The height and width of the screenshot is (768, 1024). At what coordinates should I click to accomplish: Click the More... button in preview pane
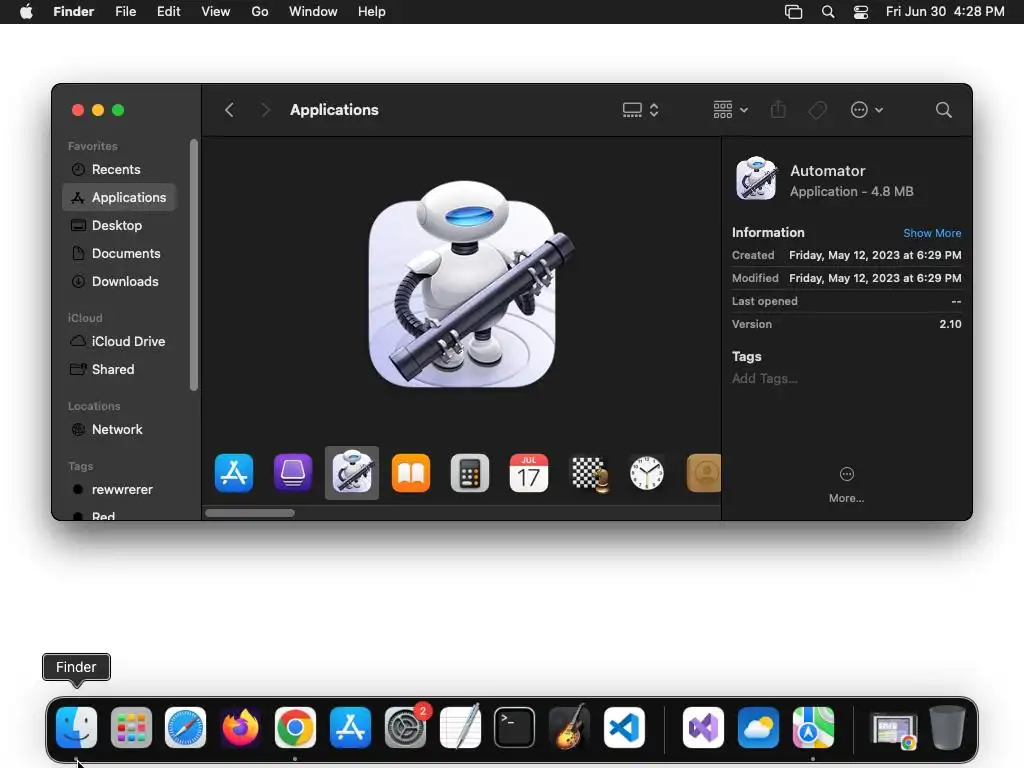tap(846, 485)
